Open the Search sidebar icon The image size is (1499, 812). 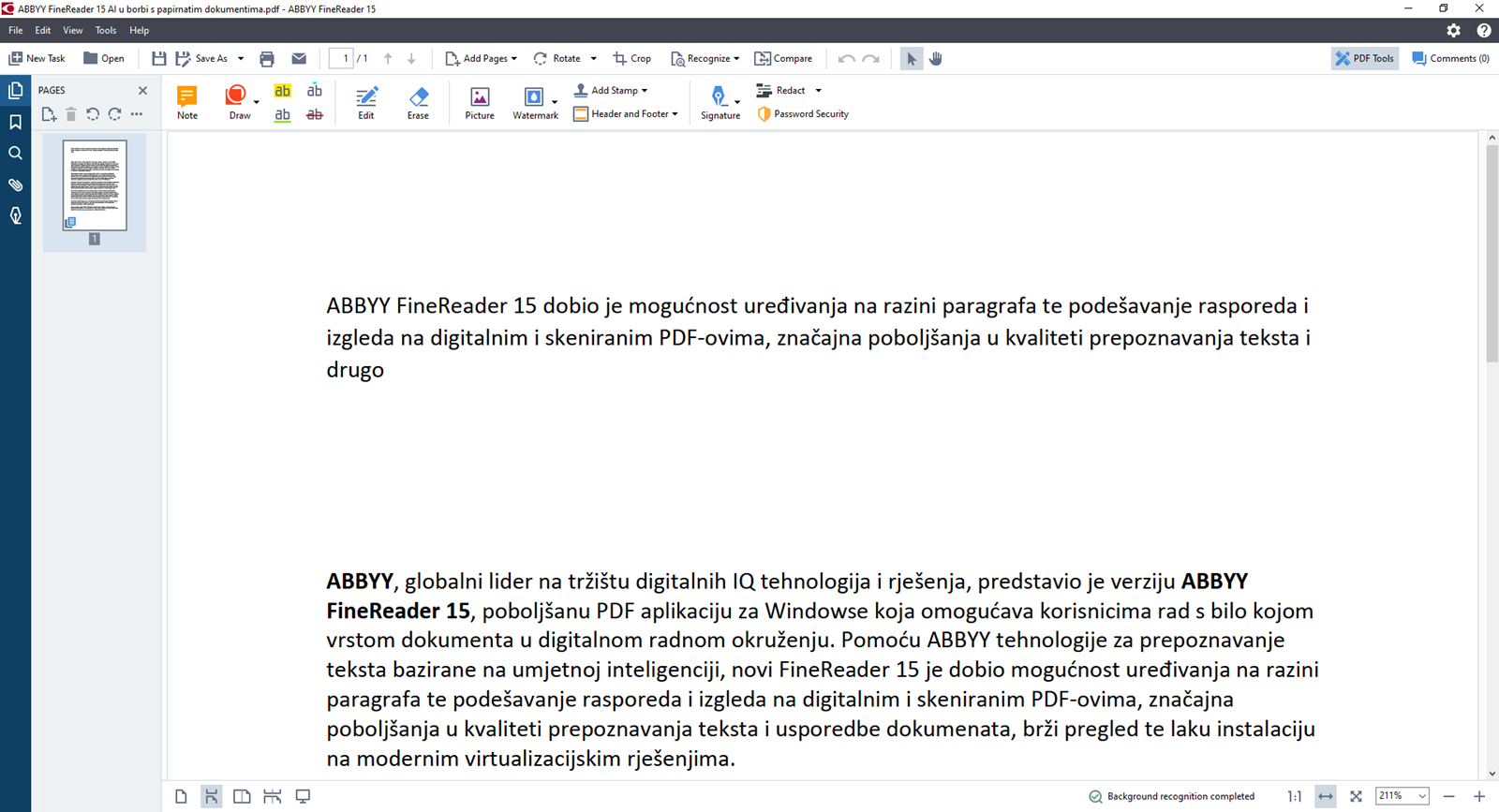click(15, 153)
